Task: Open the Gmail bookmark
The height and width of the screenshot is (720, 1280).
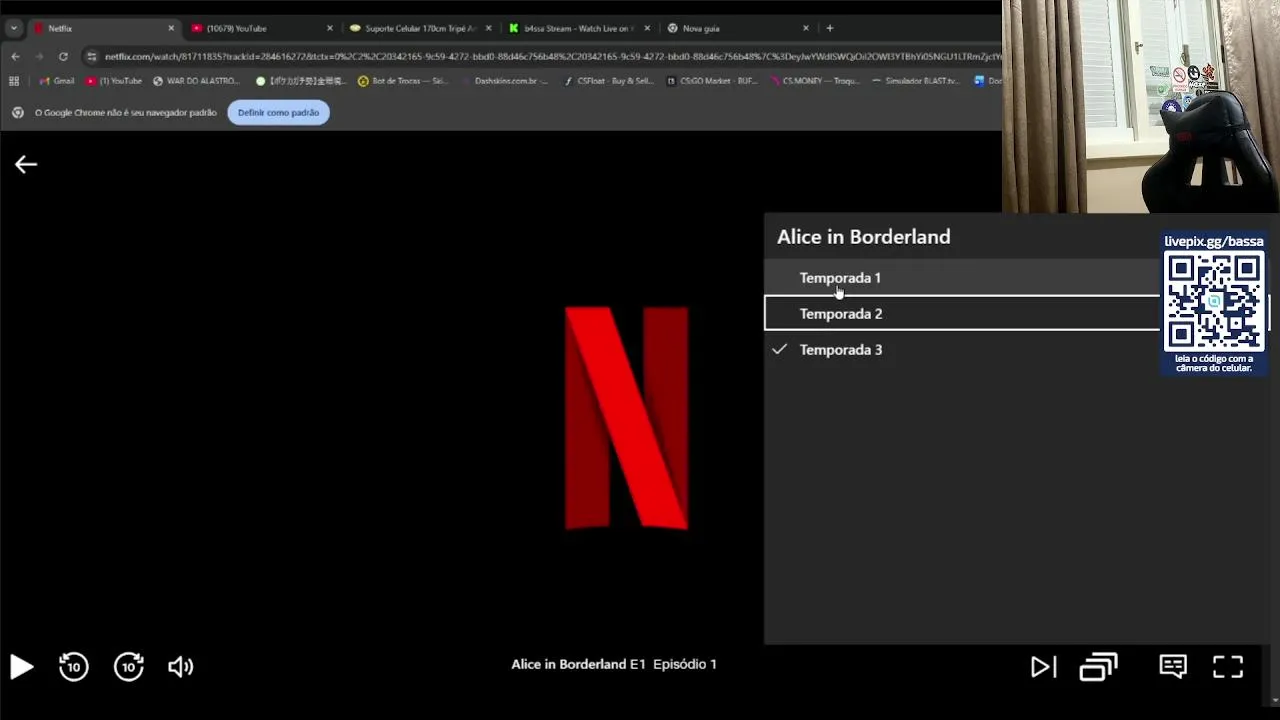Action: point(56,81)
